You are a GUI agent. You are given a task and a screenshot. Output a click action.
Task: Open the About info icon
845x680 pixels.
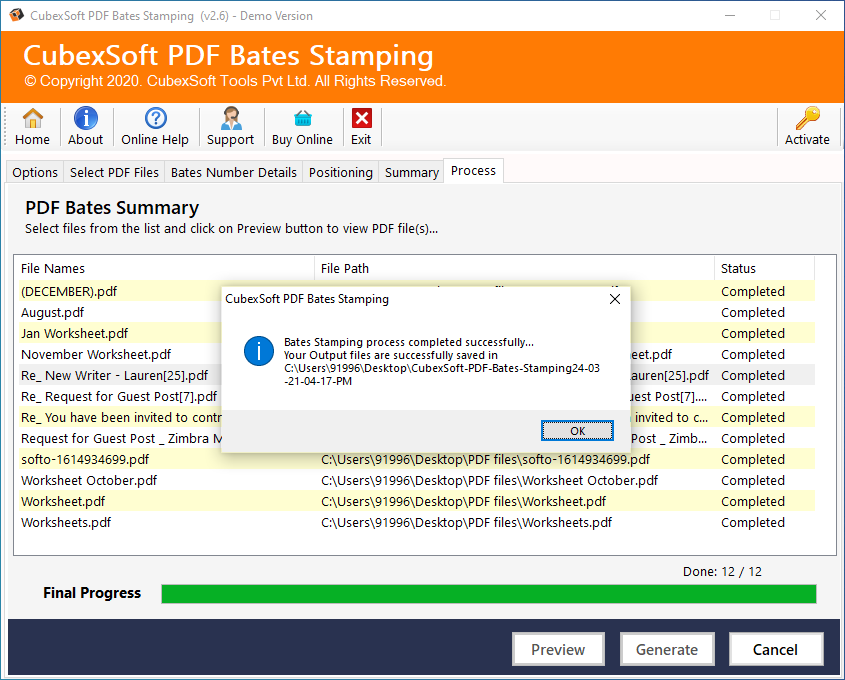point(85,120)
